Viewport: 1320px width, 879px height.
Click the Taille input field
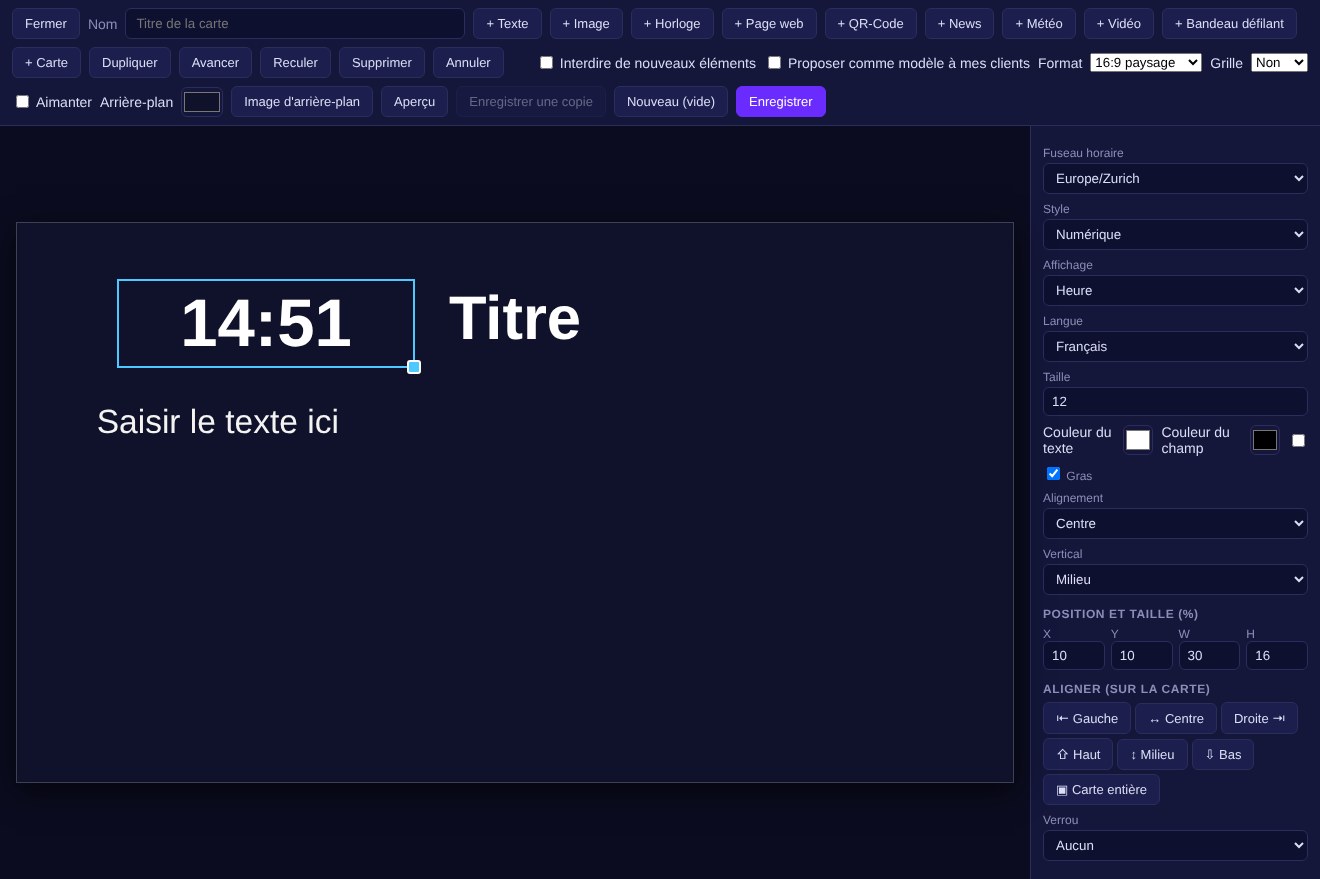[1175, 401]
